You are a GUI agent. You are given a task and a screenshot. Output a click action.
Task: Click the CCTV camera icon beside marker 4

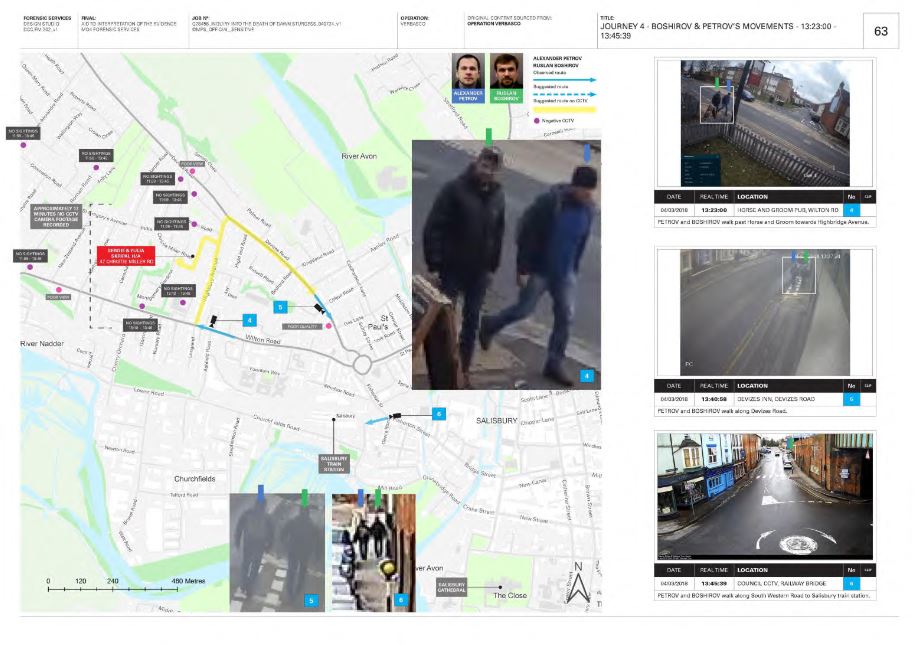(213, 321)
